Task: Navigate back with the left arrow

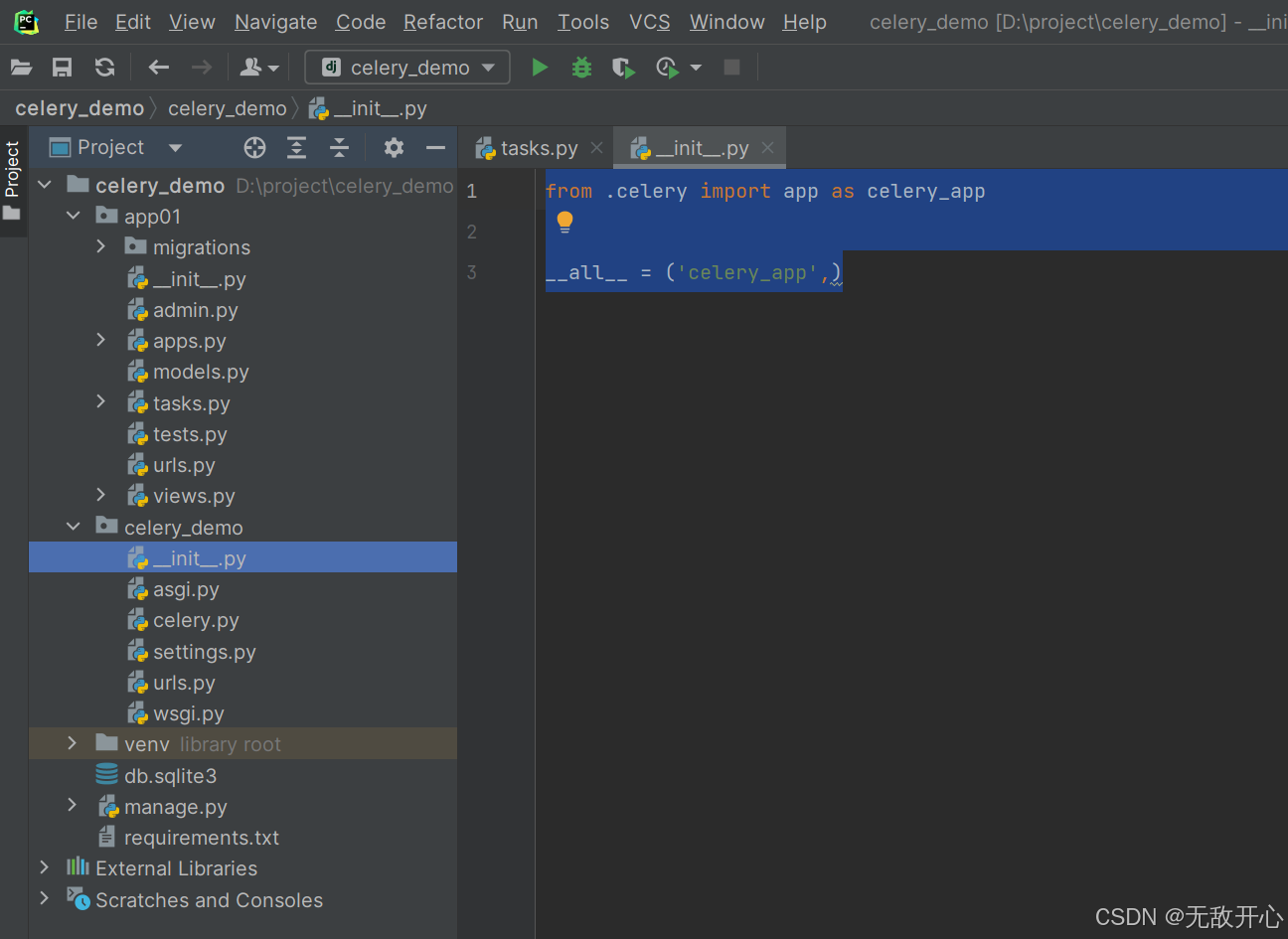Action: point(159,67)
